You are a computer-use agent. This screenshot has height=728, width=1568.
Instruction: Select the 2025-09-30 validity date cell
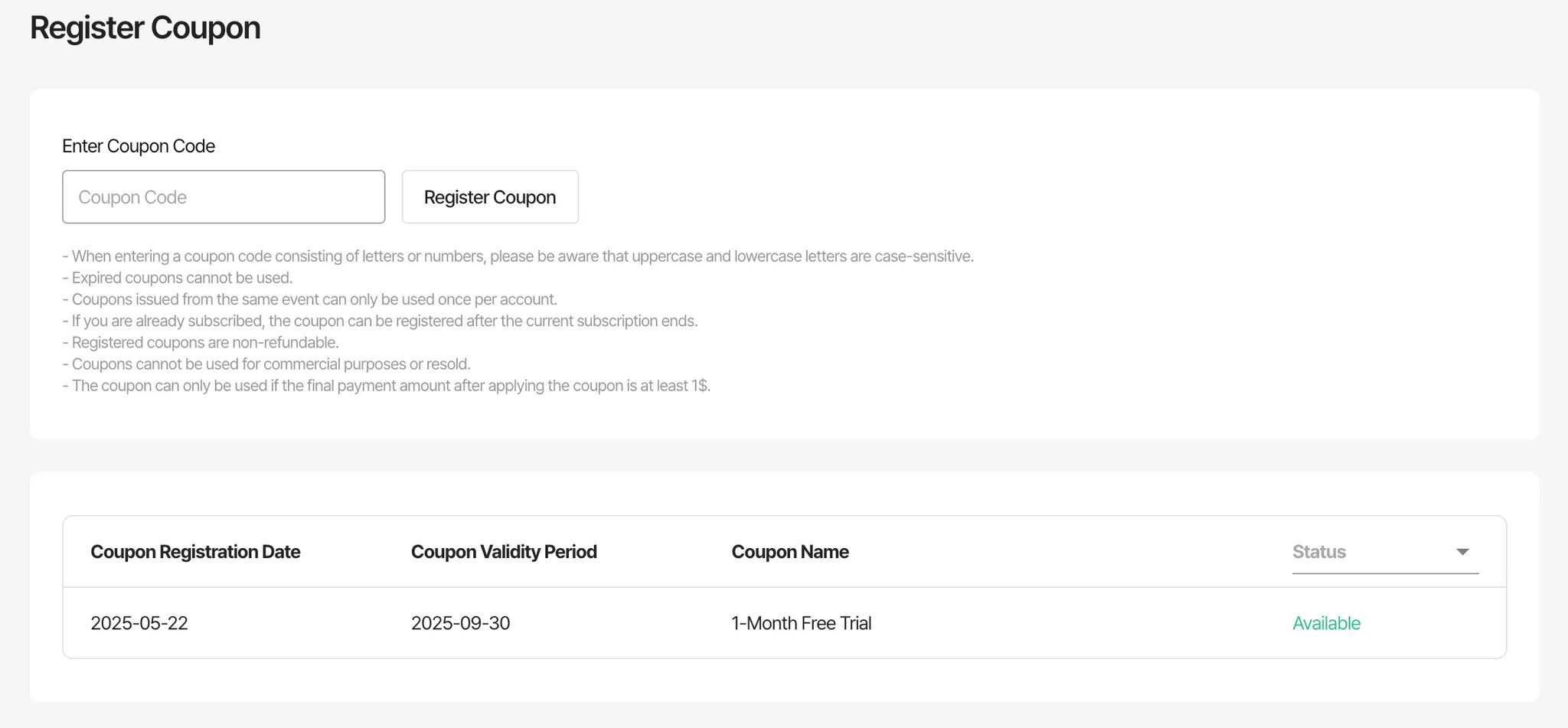point(460,623)
